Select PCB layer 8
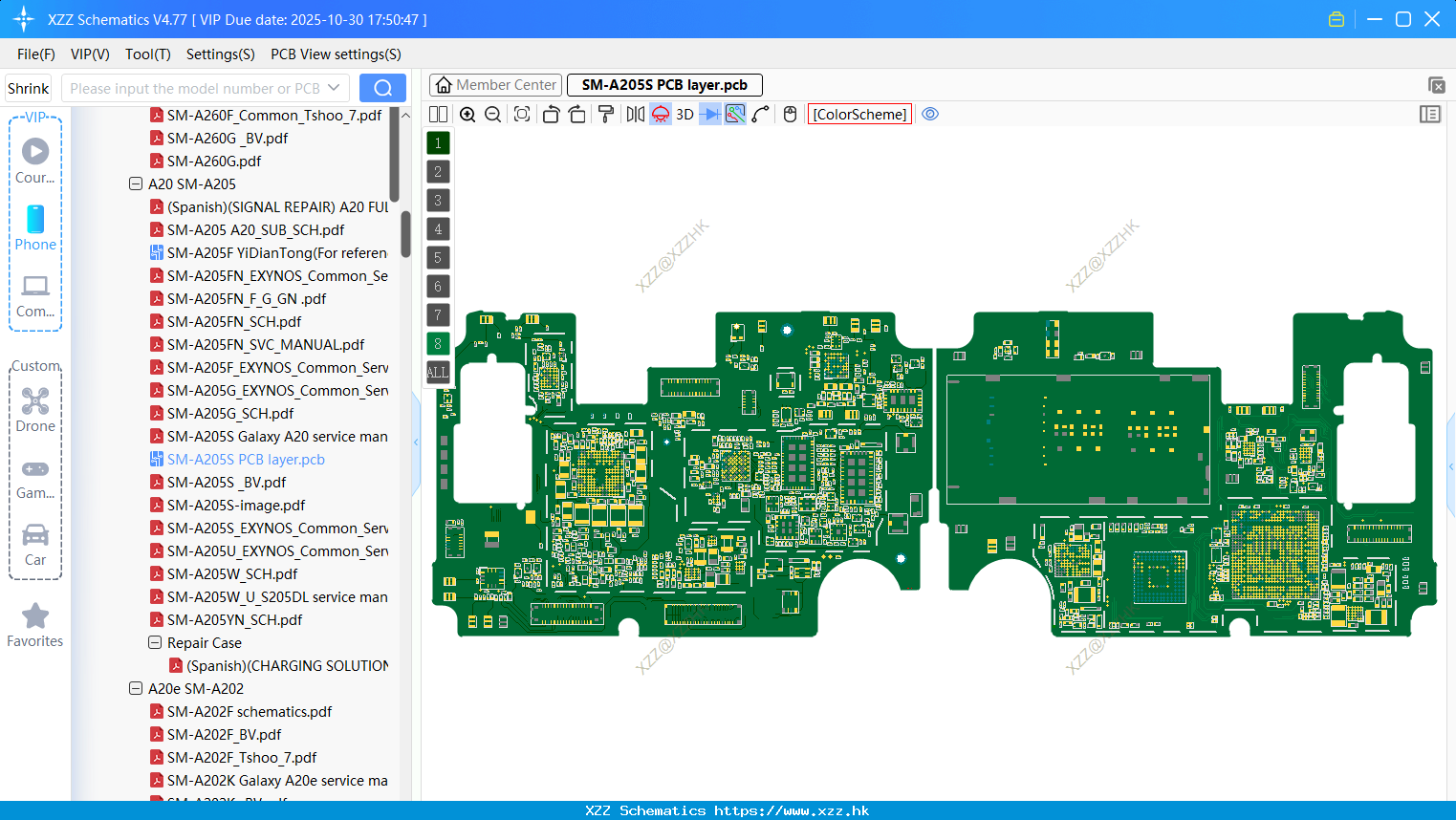 pos(438,344)
